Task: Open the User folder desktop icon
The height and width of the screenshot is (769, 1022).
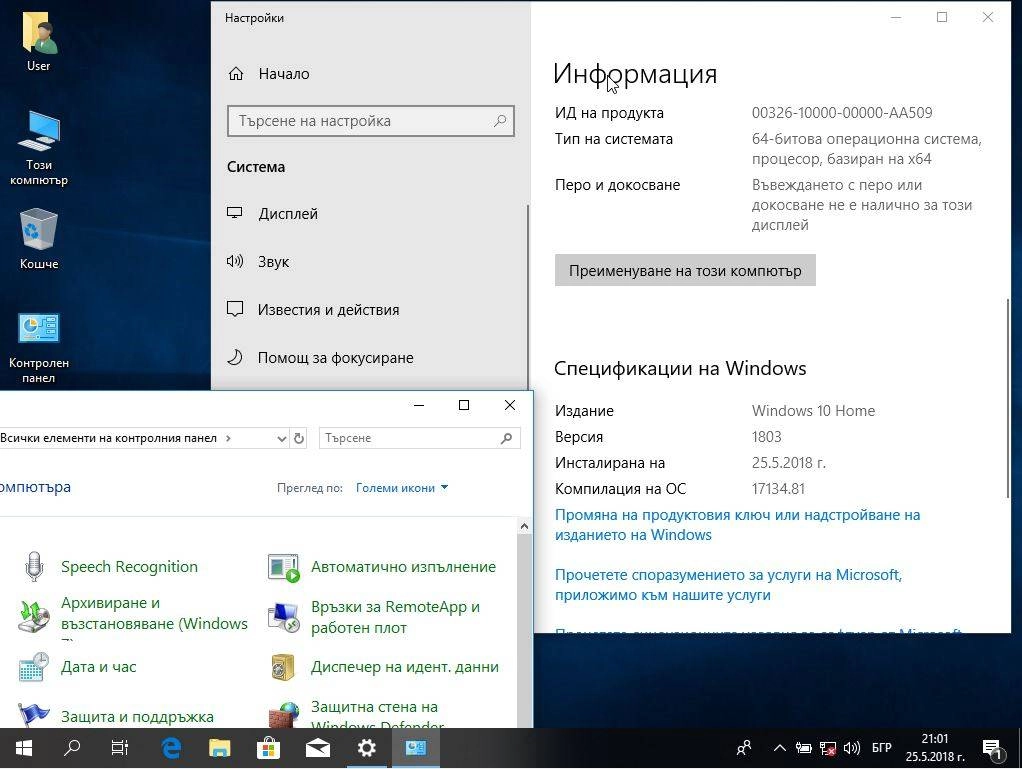Action: [39, 40]
